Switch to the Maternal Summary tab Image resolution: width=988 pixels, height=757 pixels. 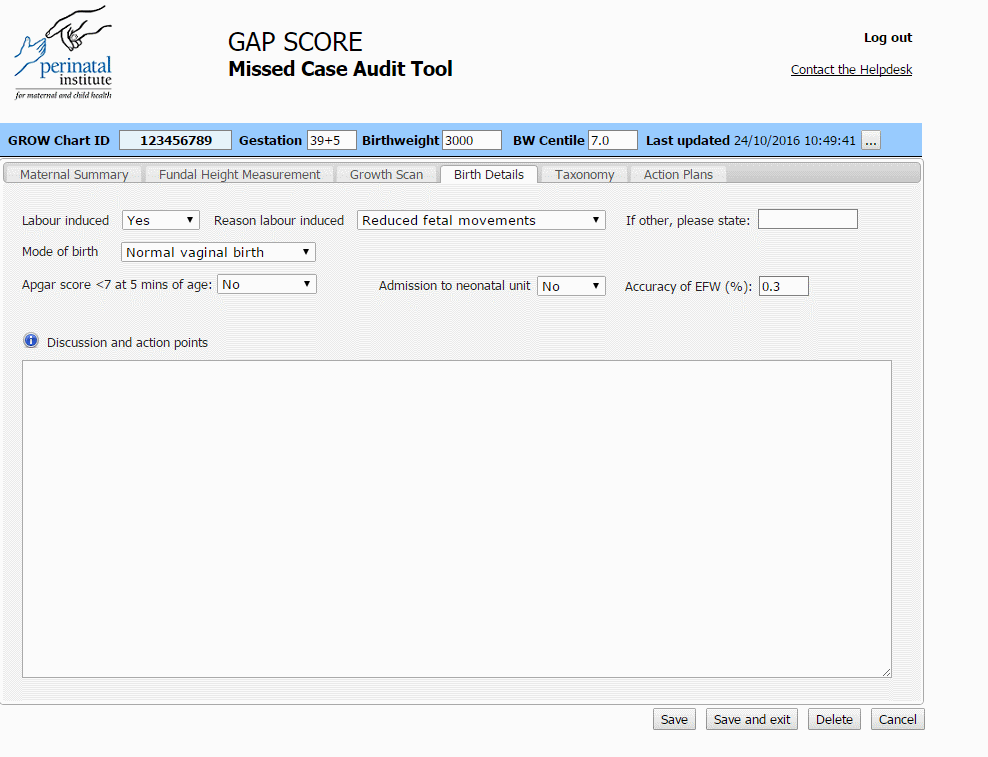click(74, 174)
